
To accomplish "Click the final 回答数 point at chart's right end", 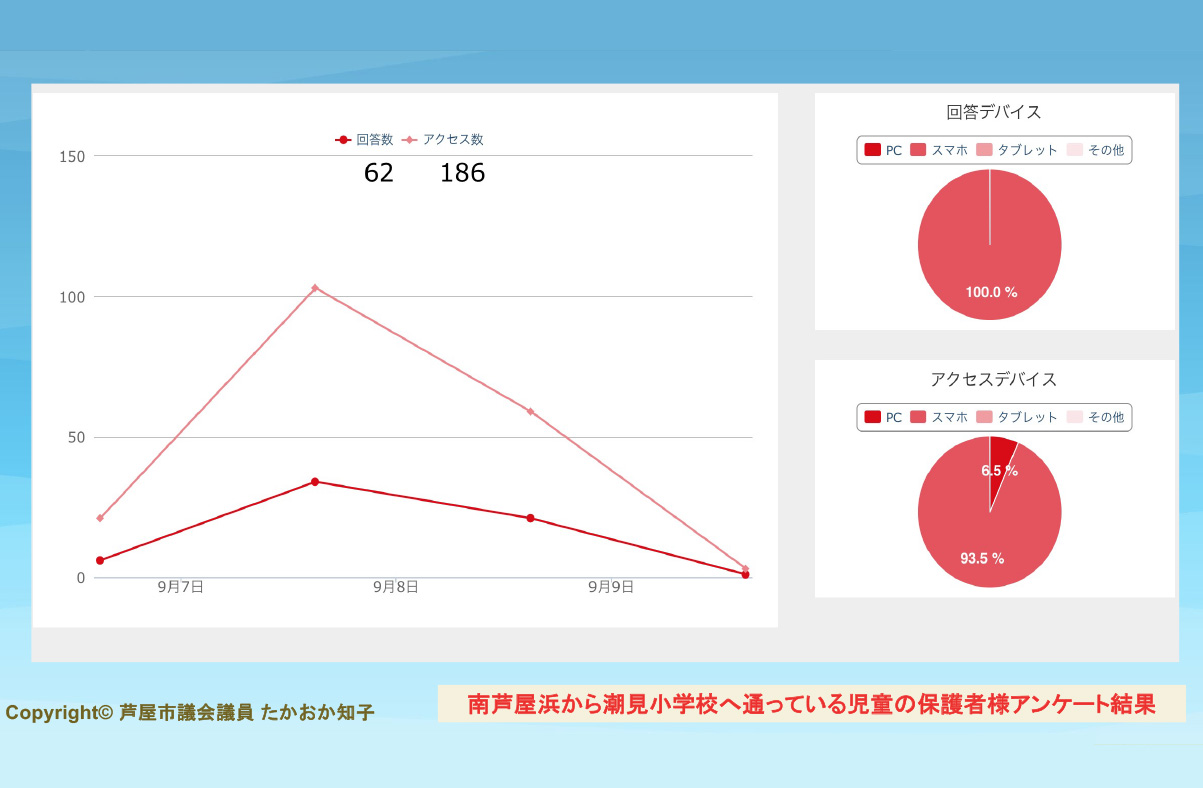I will (746, 574).
